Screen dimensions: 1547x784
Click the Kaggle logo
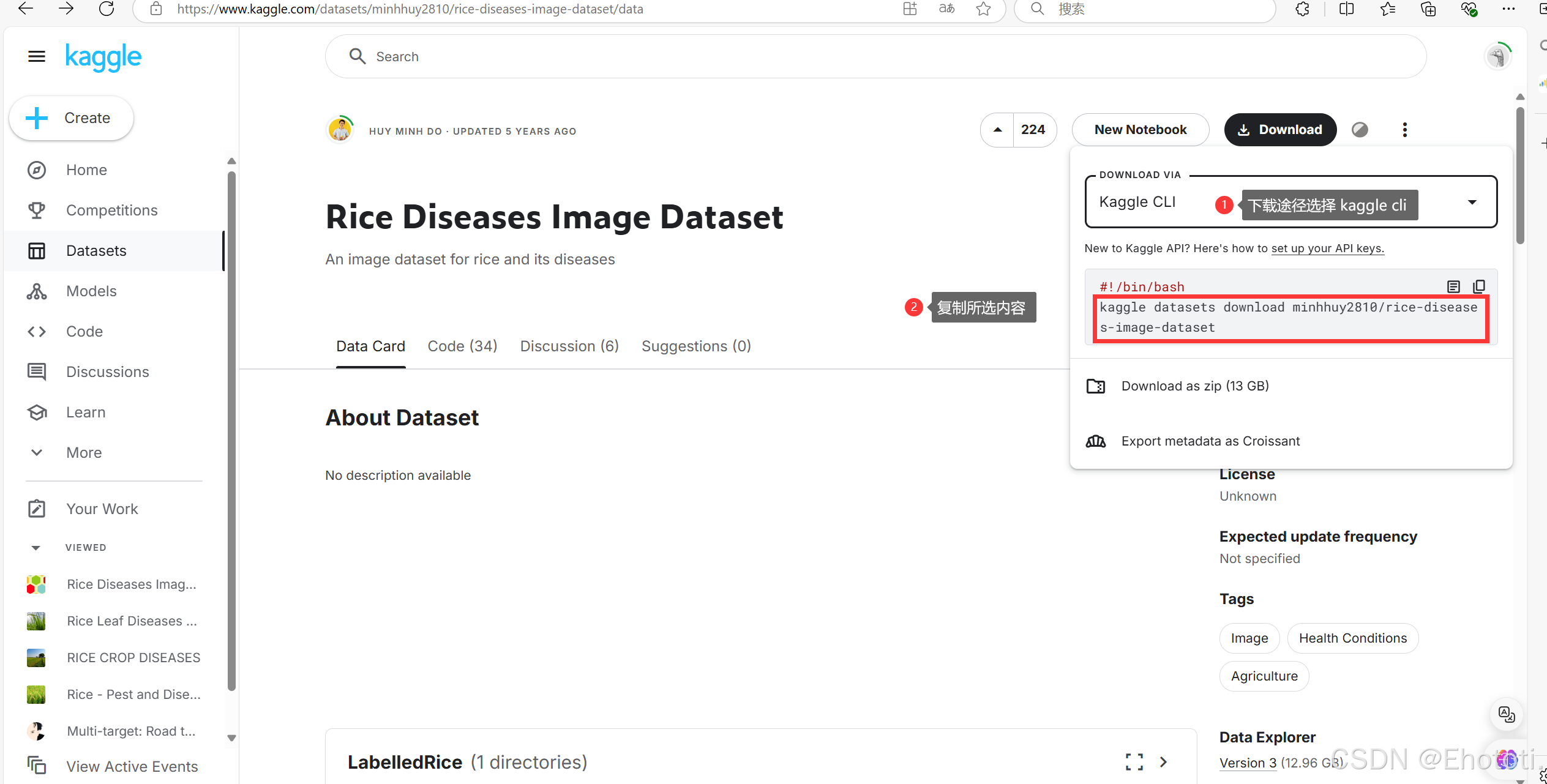(103, 57)
